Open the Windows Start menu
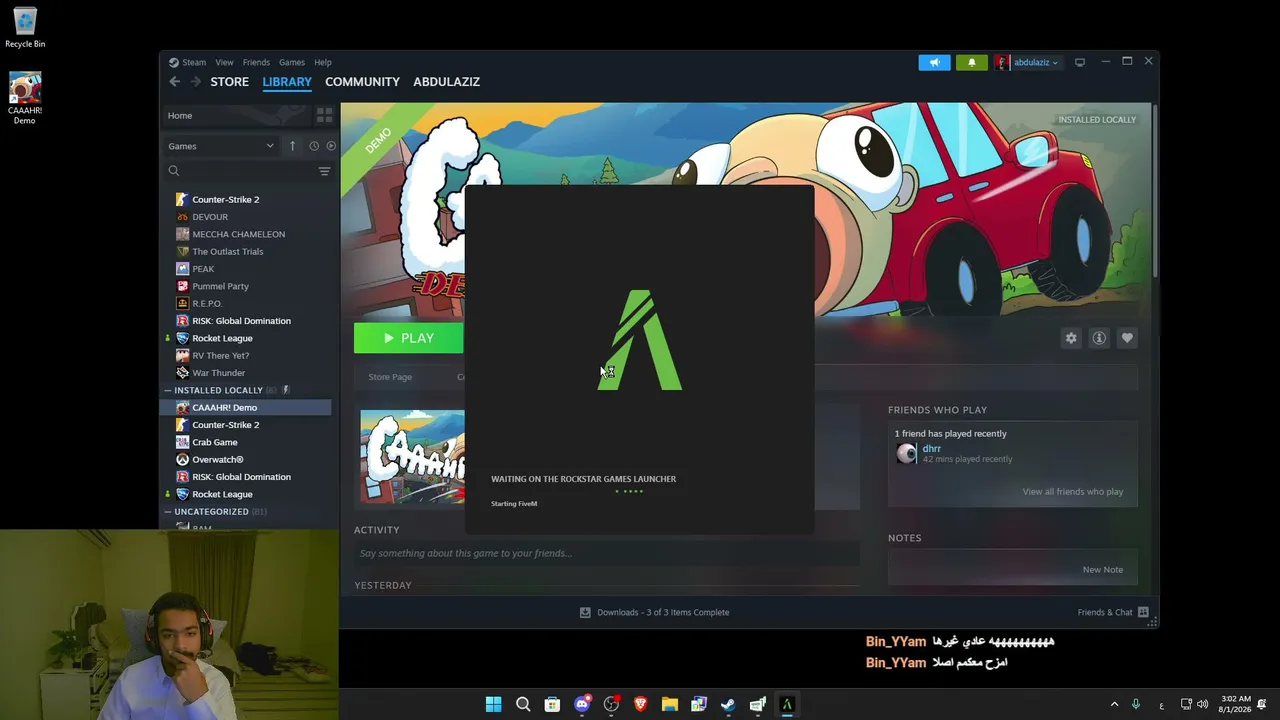The height and width of the screenshot is (720, 1280). point(493,704)
